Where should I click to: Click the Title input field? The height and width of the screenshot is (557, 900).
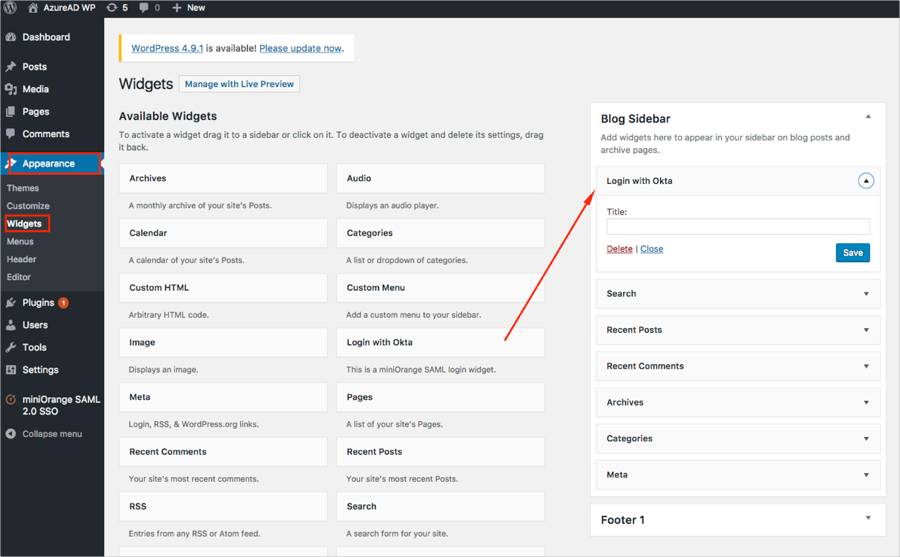pos(738,227)
